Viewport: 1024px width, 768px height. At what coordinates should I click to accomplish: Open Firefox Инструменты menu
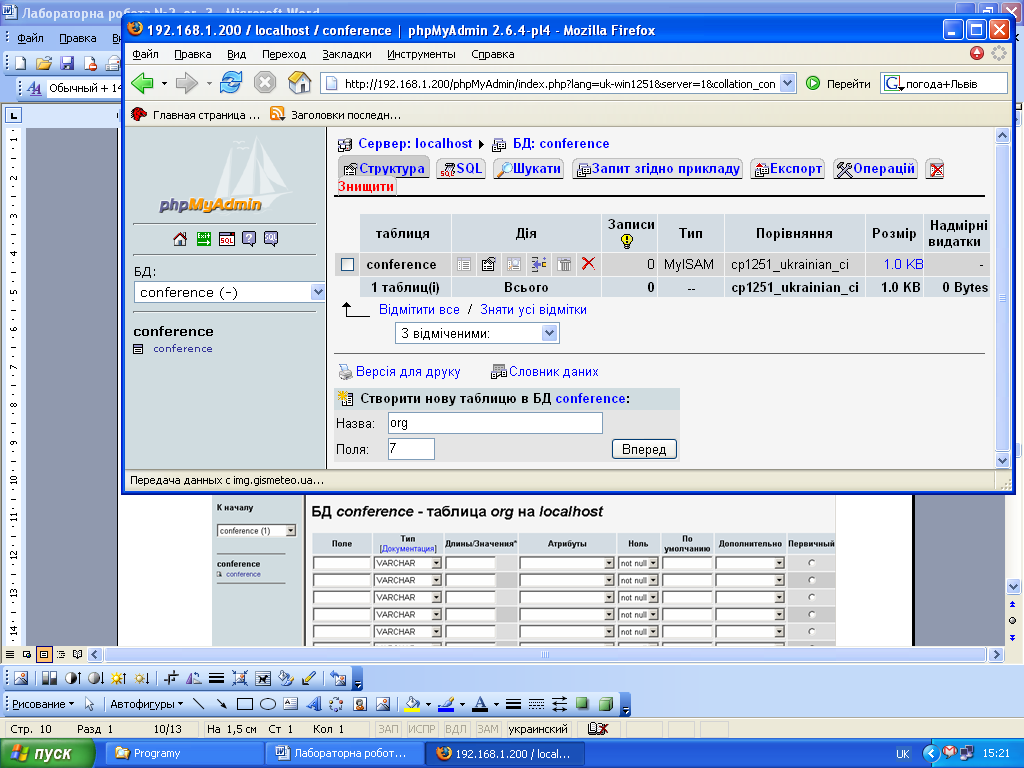pyautogui.click(x=421, y=54)
